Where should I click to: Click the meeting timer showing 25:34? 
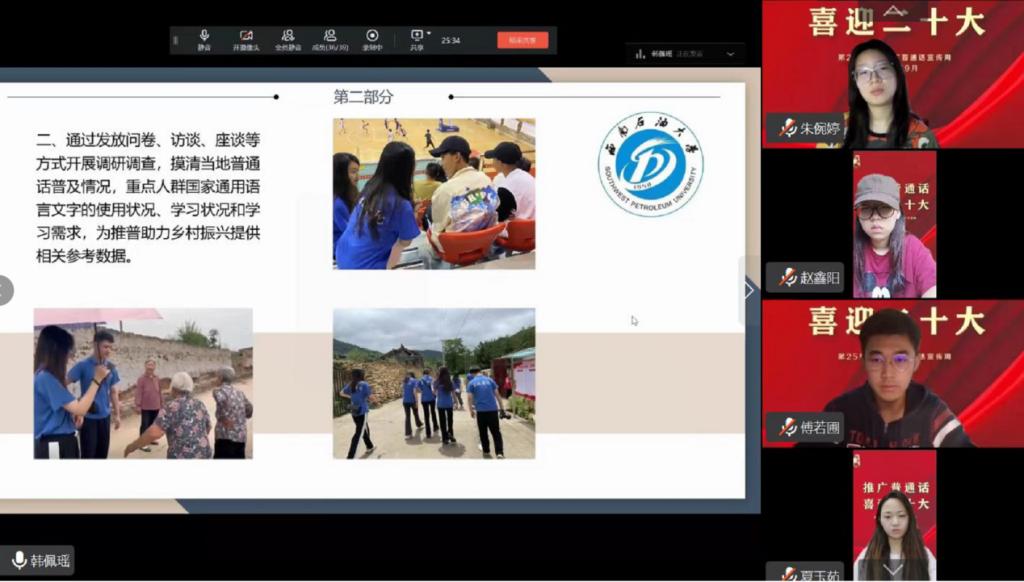(x=451, y=40)
